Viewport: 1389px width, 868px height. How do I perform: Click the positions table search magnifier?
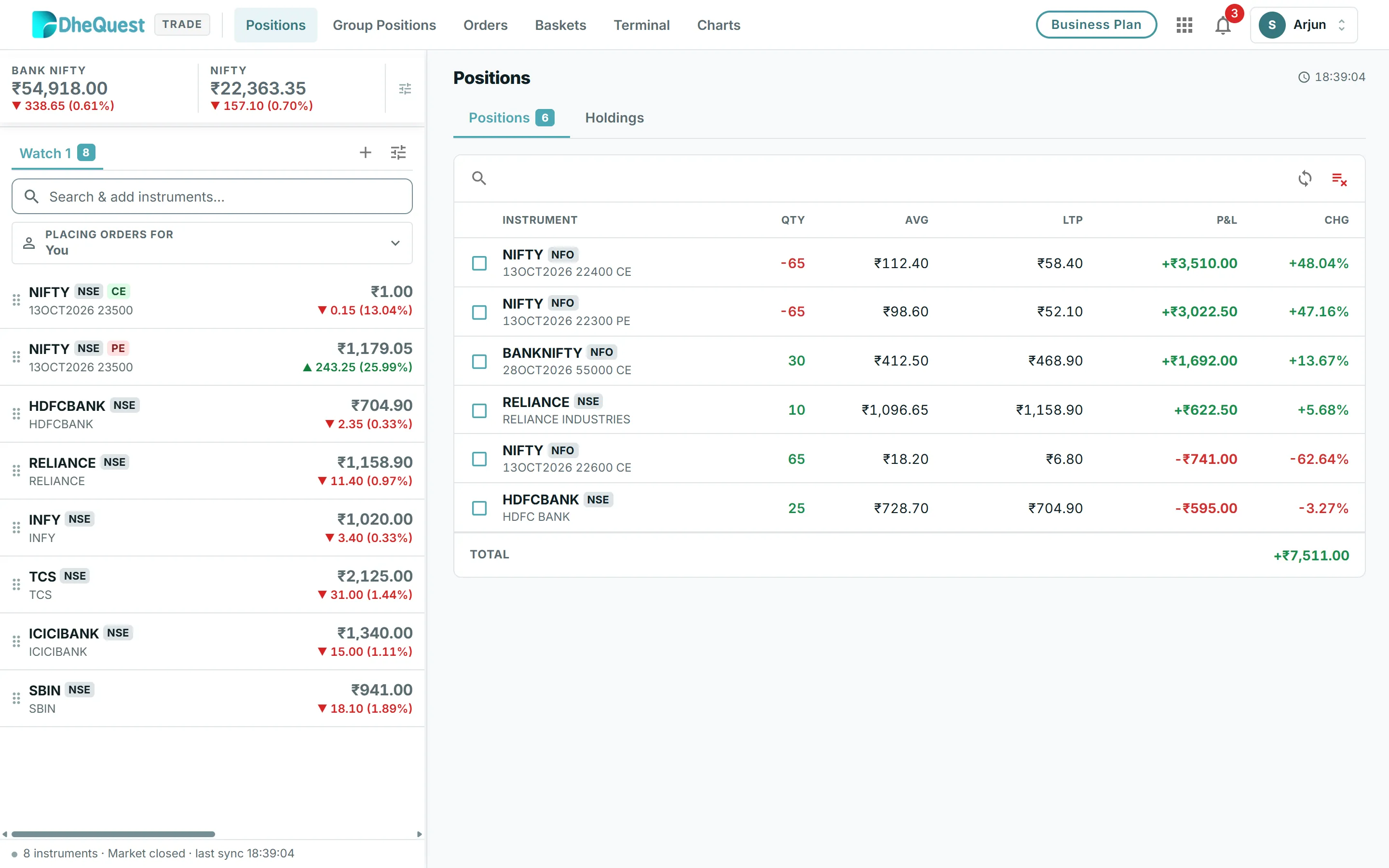pos(479,178)
